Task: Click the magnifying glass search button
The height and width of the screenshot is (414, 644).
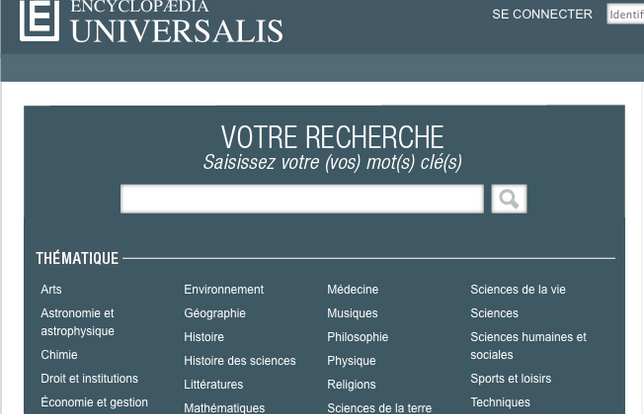Action: [x=509, y=199]
